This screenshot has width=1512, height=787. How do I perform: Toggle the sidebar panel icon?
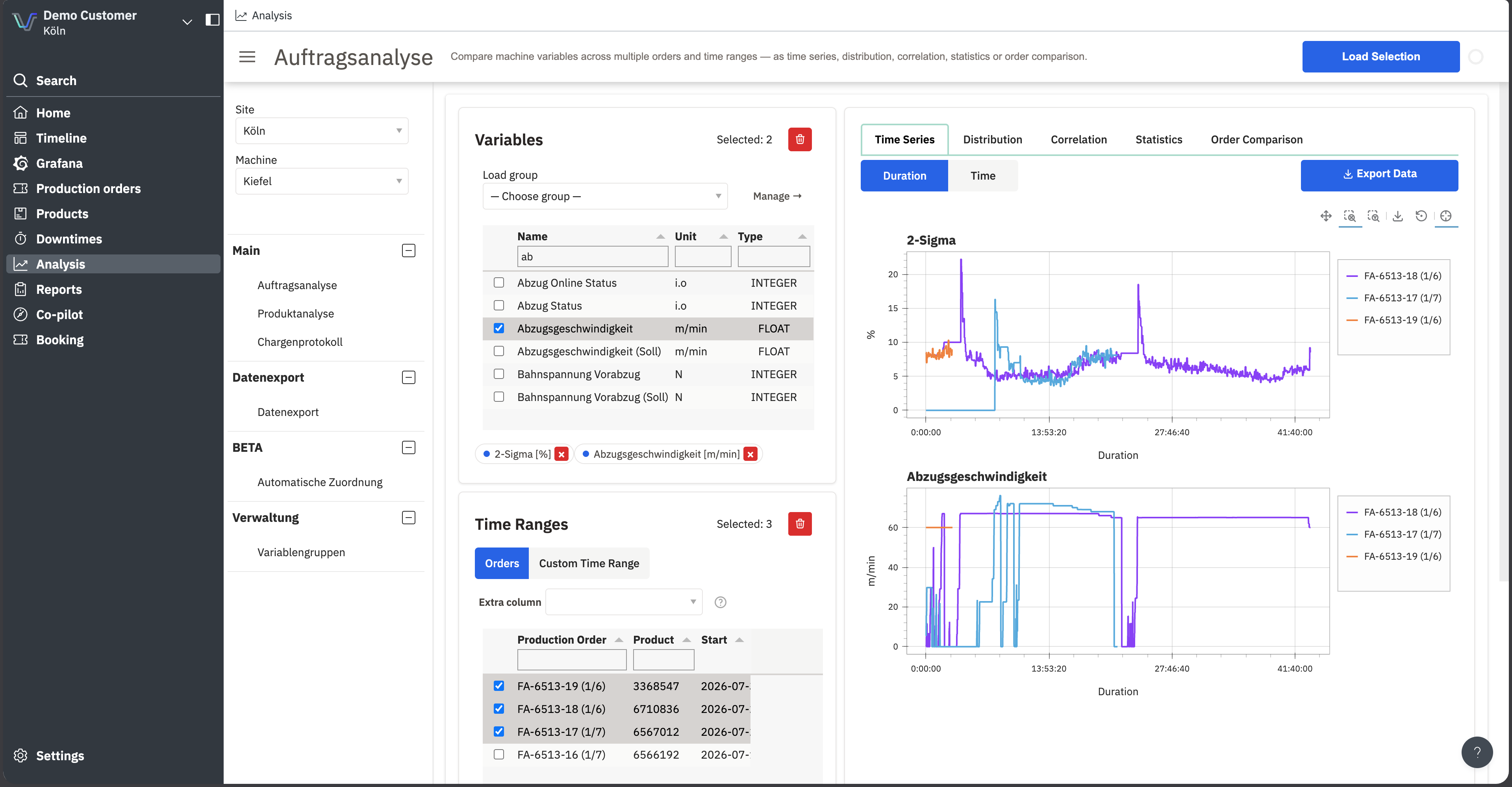(x=213, y=20)
